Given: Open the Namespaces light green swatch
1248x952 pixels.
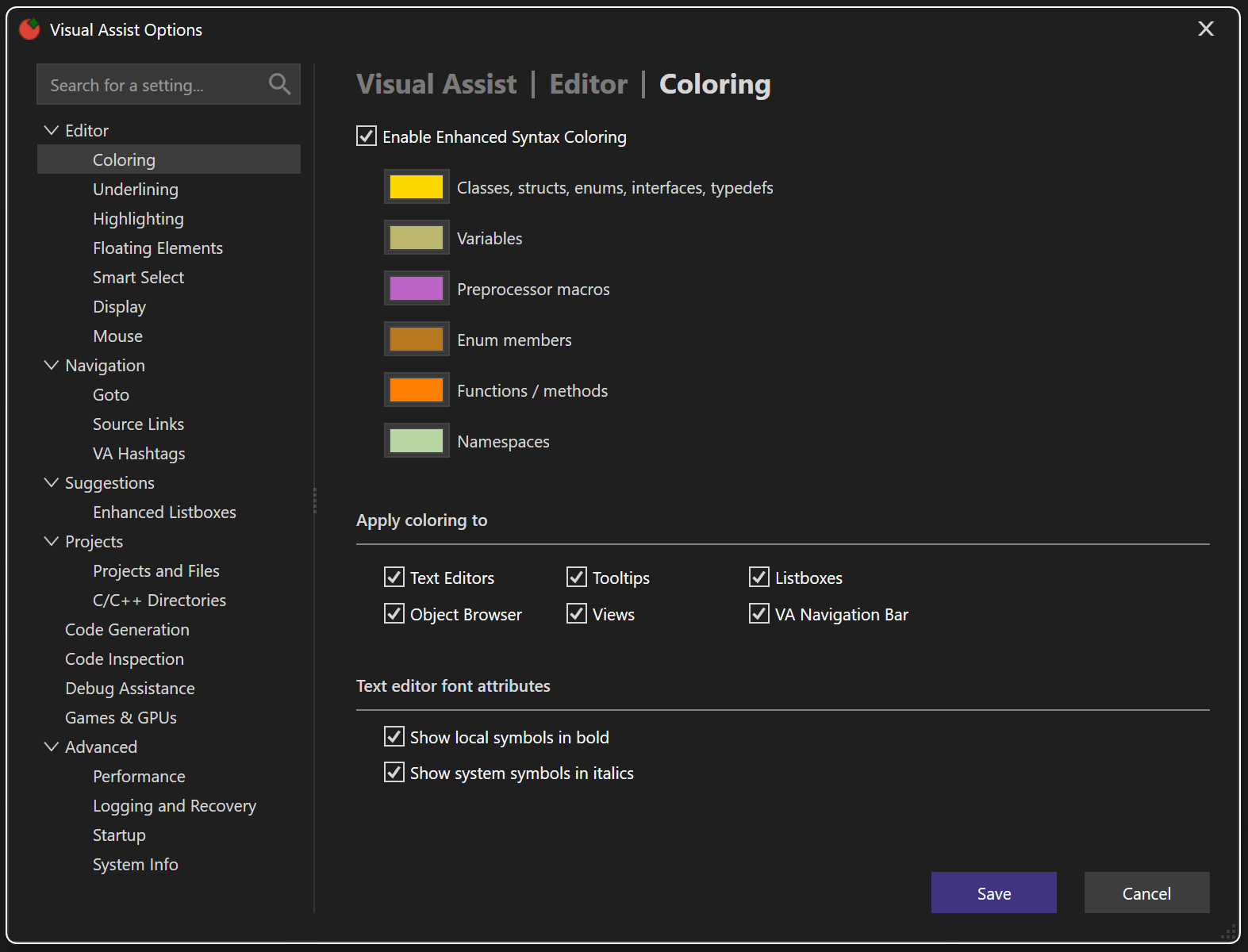Looking at the screenshot, I should pos(417,441).
